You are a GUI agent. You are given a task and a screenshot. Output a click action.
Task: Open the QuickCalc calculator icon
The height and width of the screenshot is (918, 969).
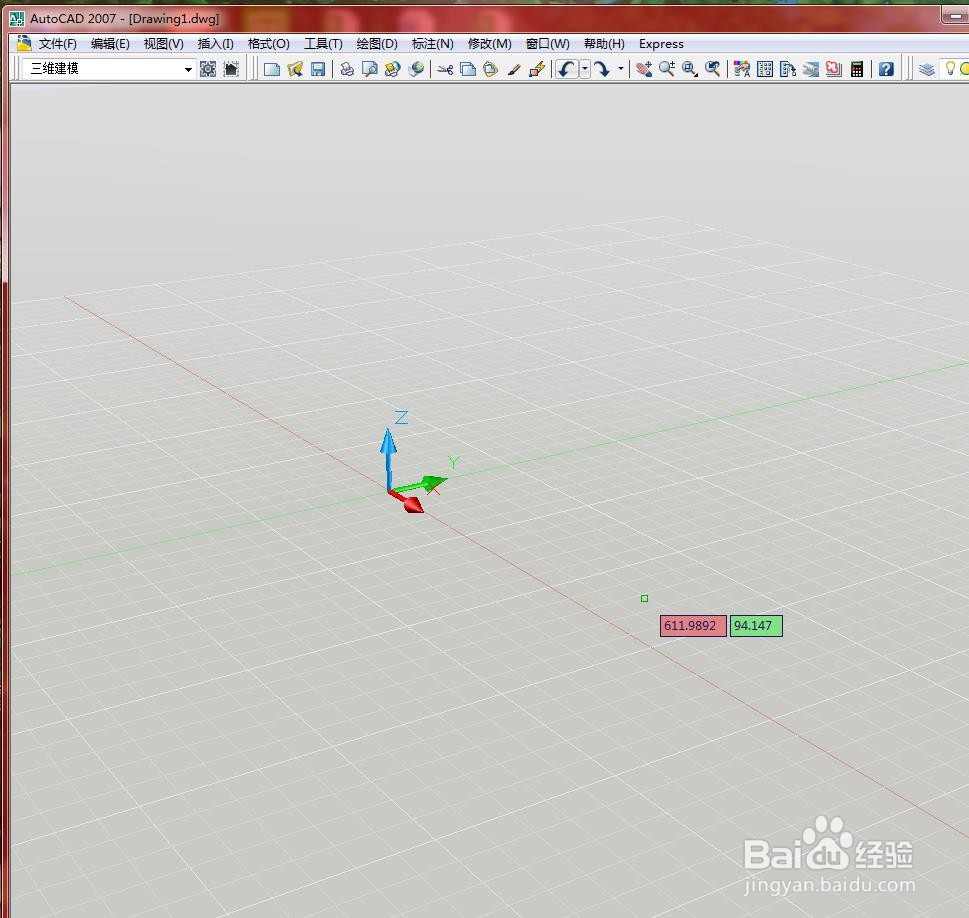(857, 69)
